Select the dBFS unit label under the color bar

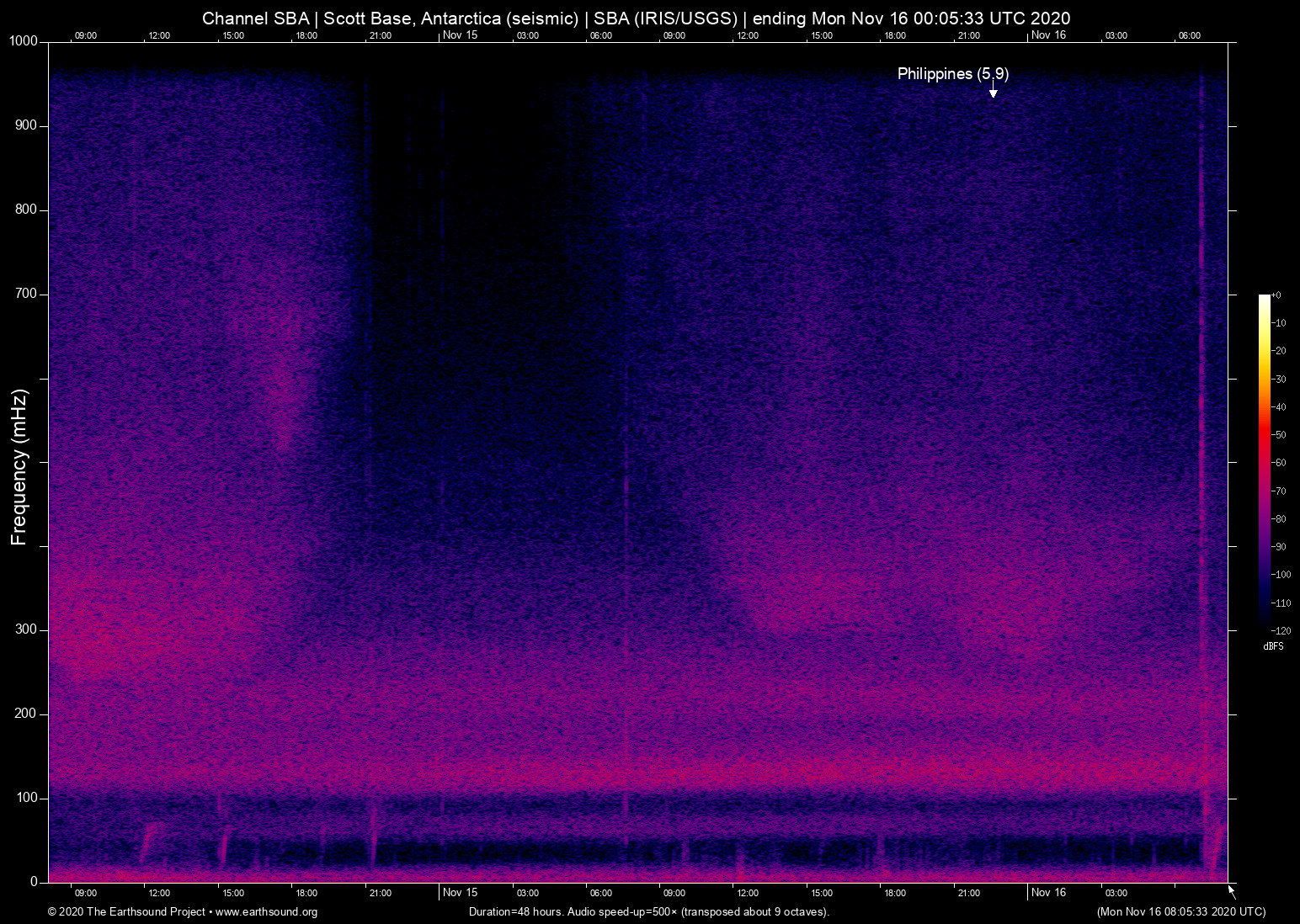coord(1273,646)
